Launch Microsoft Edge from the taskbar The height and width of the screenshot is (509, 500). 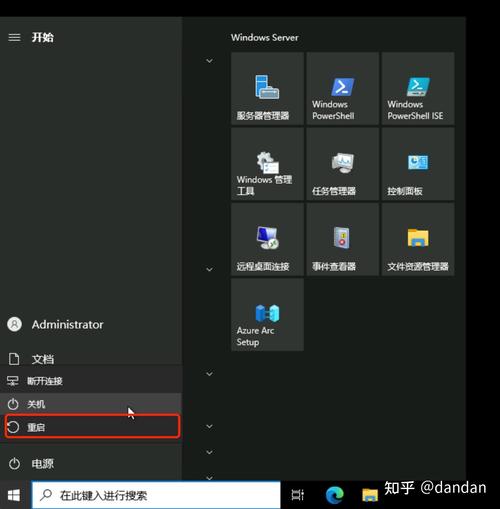click(x=335, y=495)
